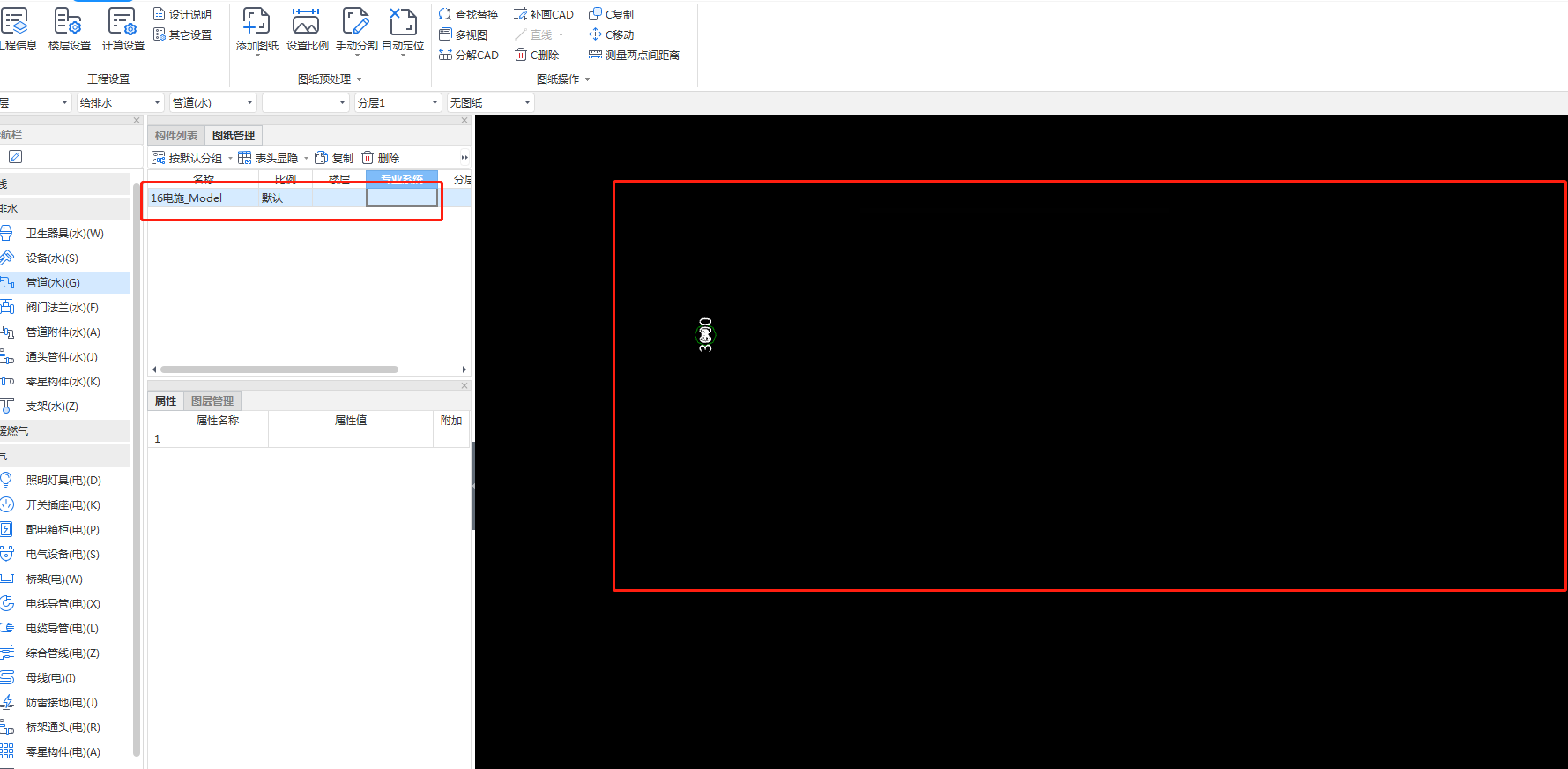Click the 专业系统 cell of 16电施_Model
This screenshot has height=769, width=1568.
pyautogui.click(x=402, y=198)
